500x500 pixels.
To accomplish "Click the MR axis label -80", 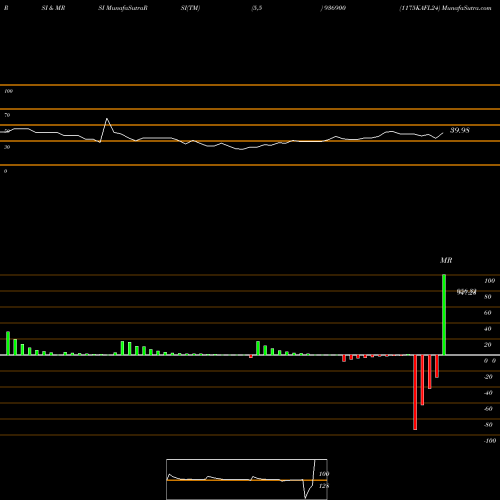I will (488, 425).
